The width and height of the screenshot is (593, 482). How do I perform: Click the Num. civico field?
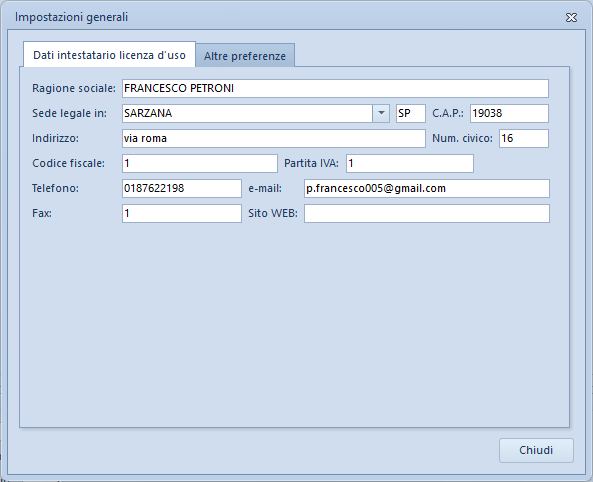tap(523, 138)
